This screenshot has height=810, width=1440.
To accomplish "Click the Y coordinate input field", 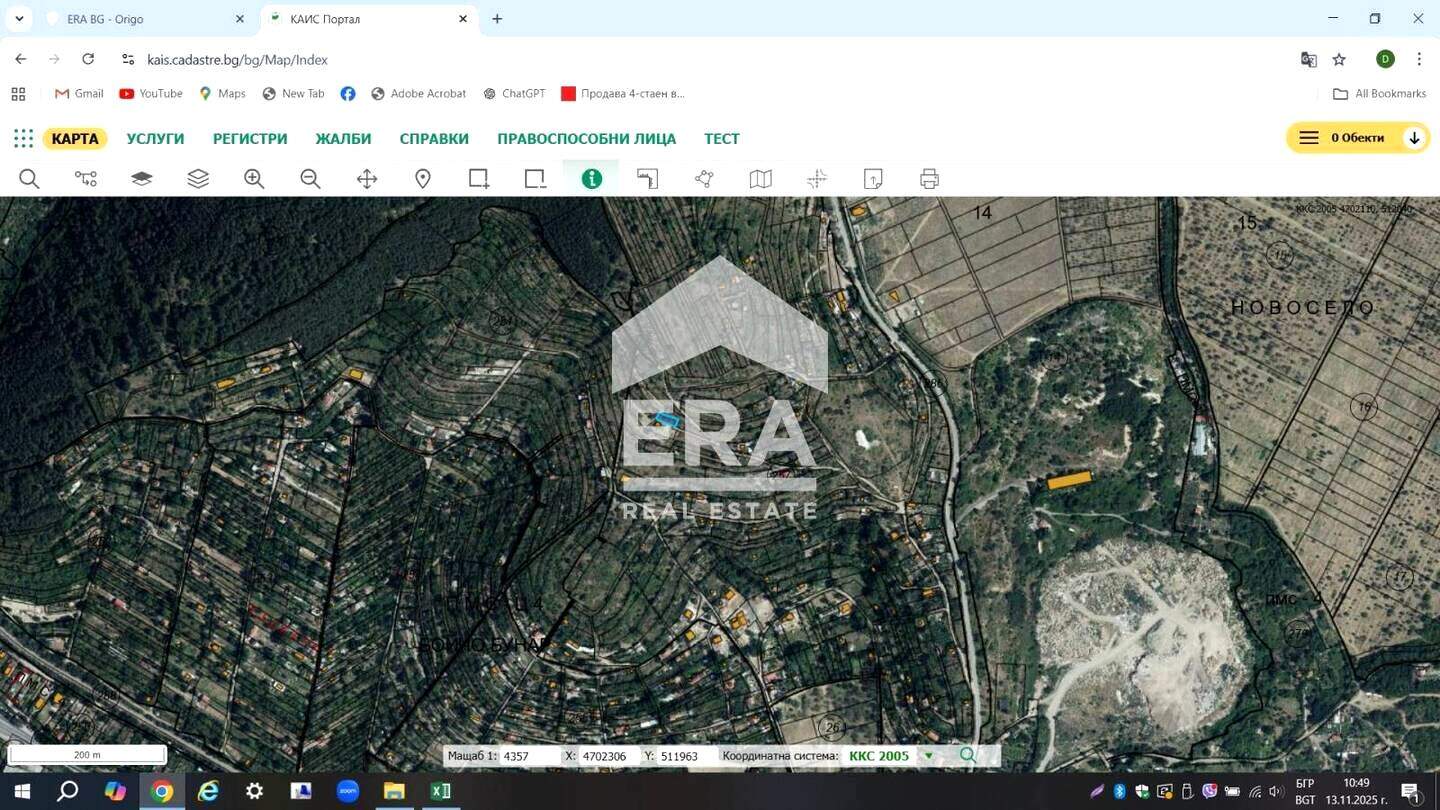I will click(687, 756).
